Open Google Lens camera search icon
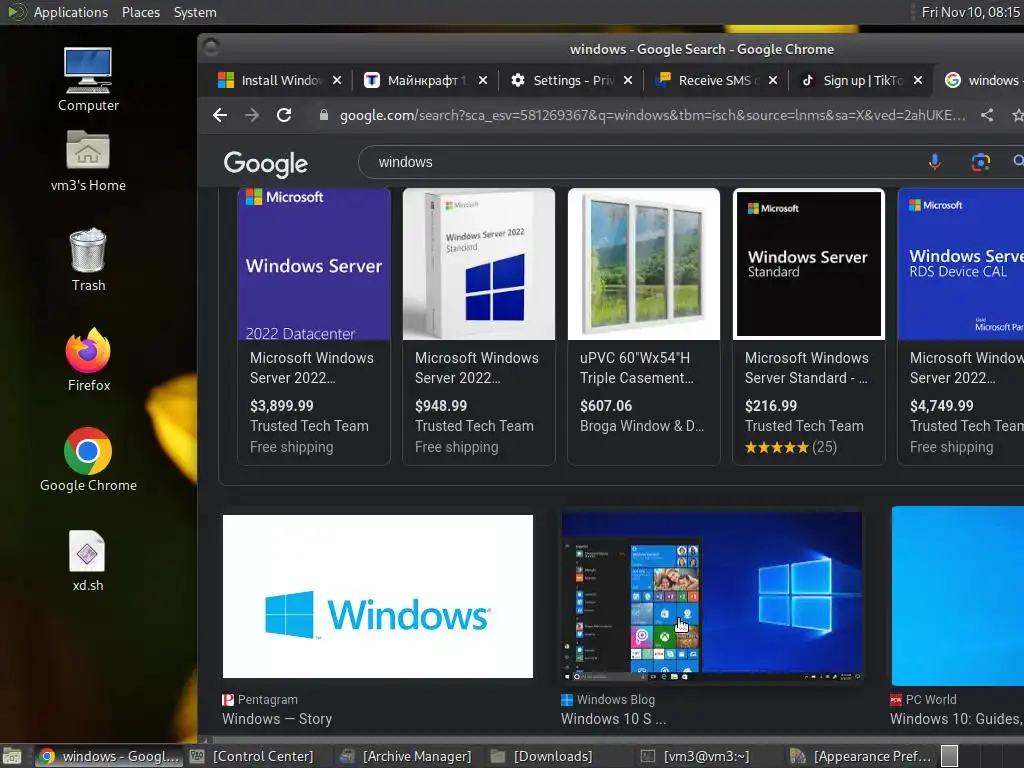Image resolution: width=1024 pixels, height=768 pixels. [980, 162]
